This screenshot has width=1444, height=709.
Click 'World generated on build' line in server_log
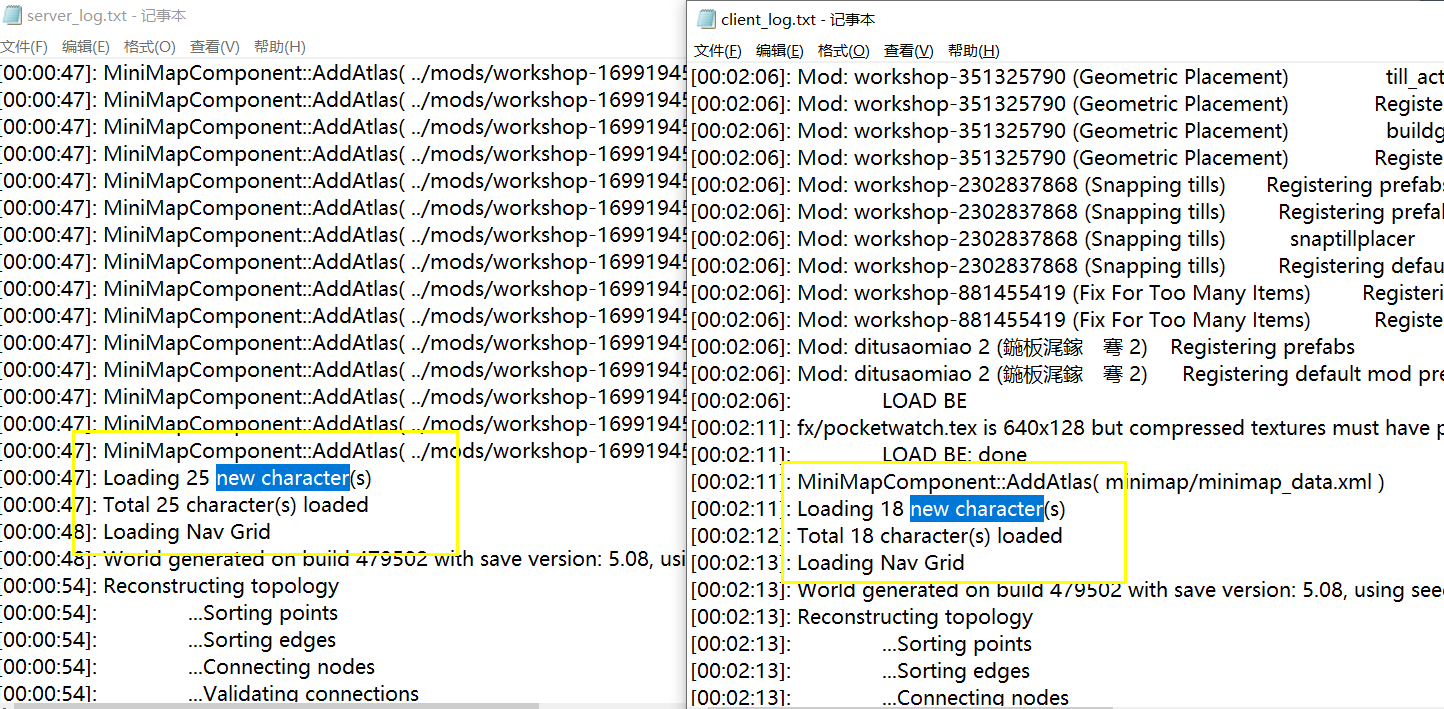[342, 559]
